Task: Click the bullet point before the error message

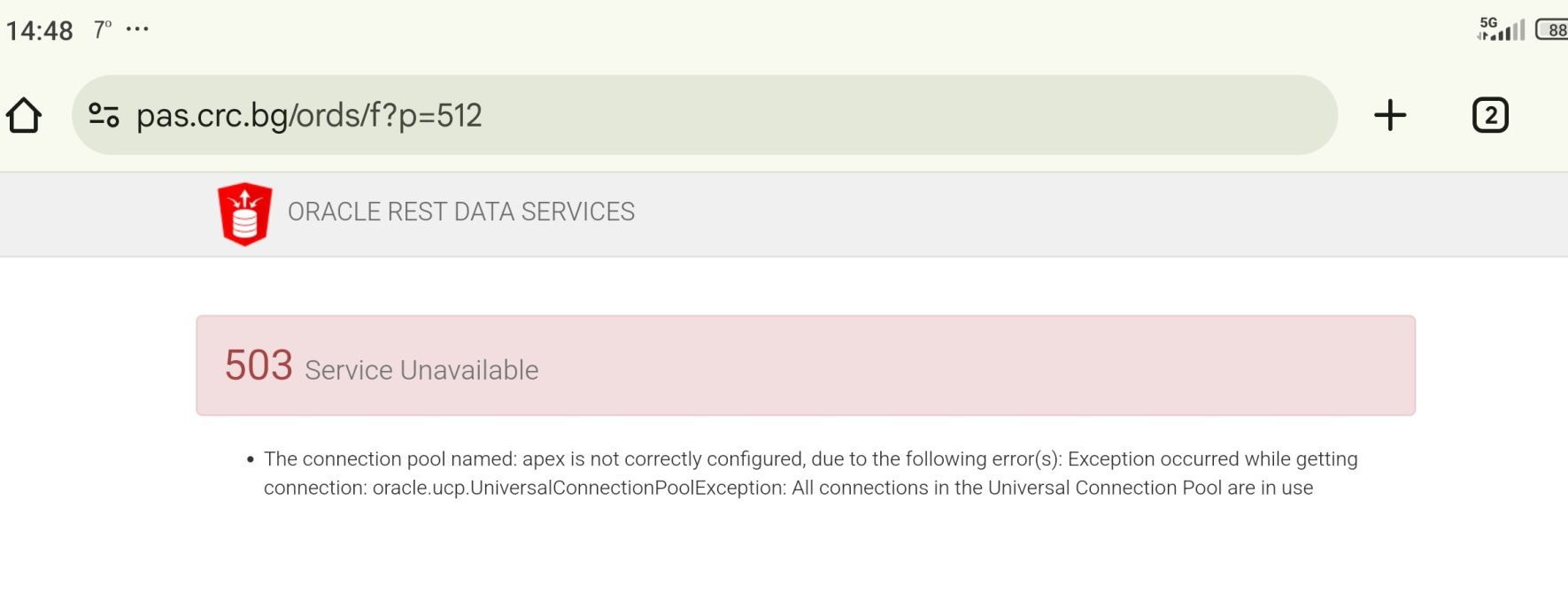Action: 251,459
